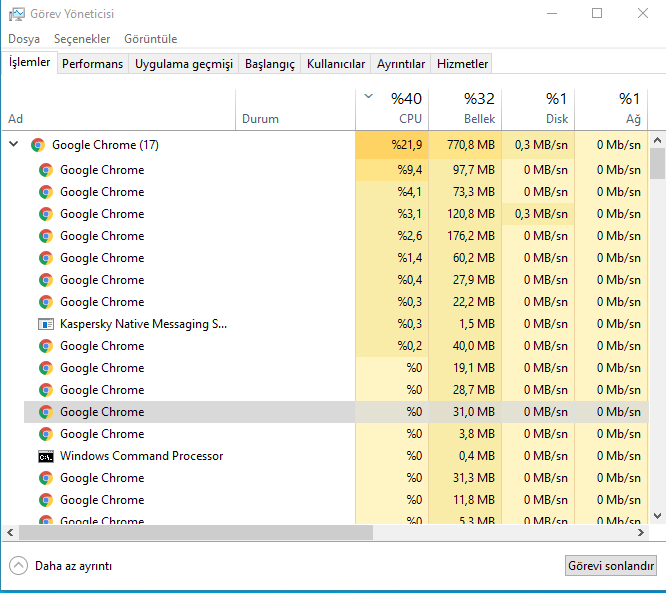Screen dimensions: 666x593
Task: Click the Chrome icon in the 28,7 MB row
Action: click(x=46, y=390)
